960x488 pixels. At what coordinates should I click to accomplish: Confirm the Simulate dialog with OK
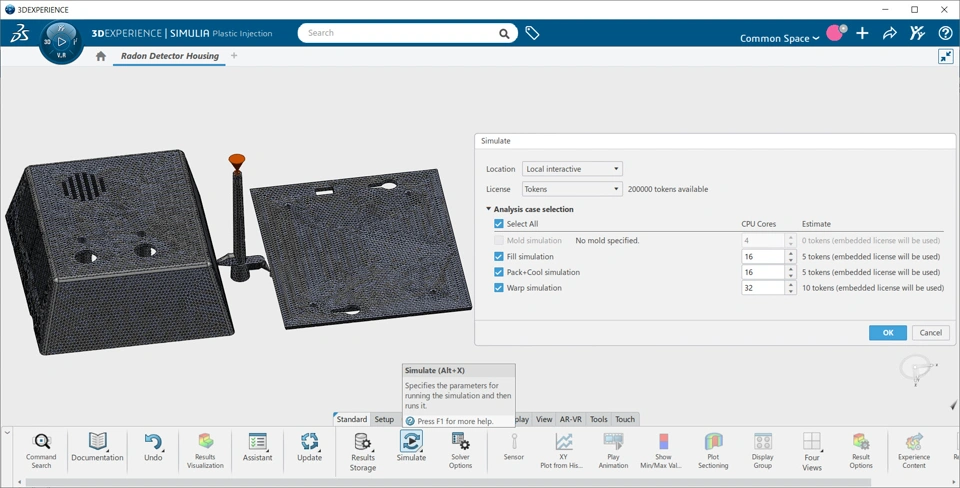(888, 332)
